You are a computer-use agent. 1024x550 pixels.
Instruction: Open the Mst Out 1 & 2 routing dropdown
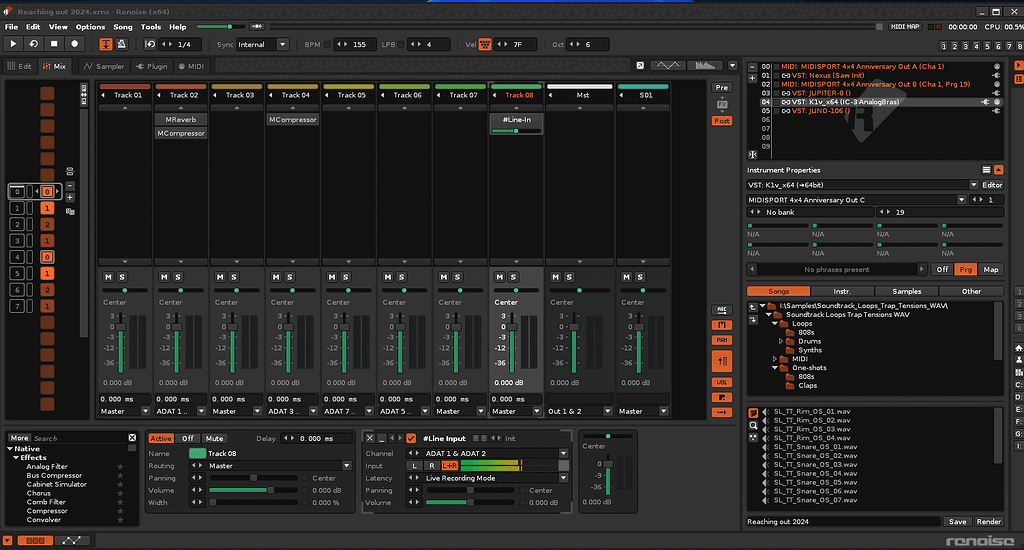[579, 411]
